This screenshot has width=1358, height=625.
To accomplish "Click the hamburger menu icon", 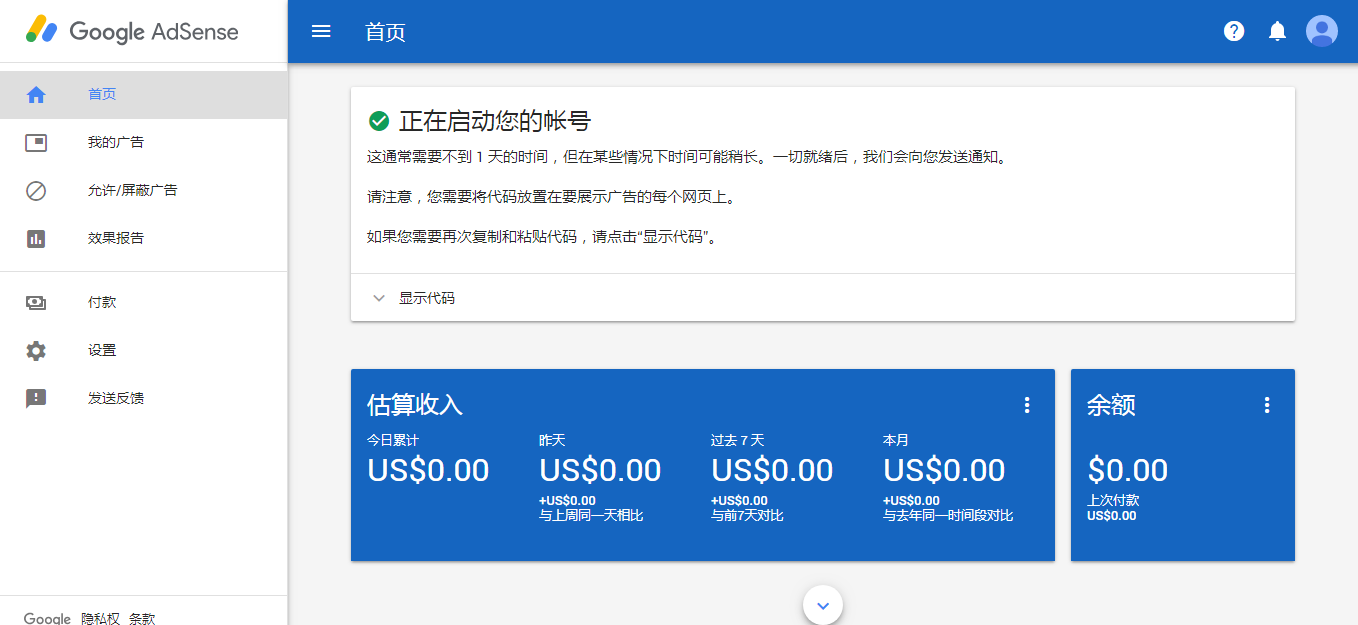I will point(321,31).
